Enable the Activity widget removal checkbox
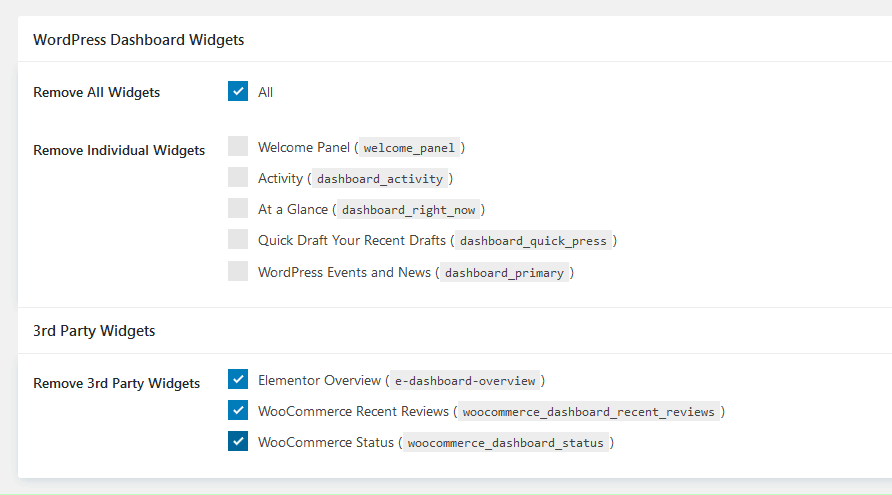The width and height of the screenshot is (892, 495). (238, 178)
